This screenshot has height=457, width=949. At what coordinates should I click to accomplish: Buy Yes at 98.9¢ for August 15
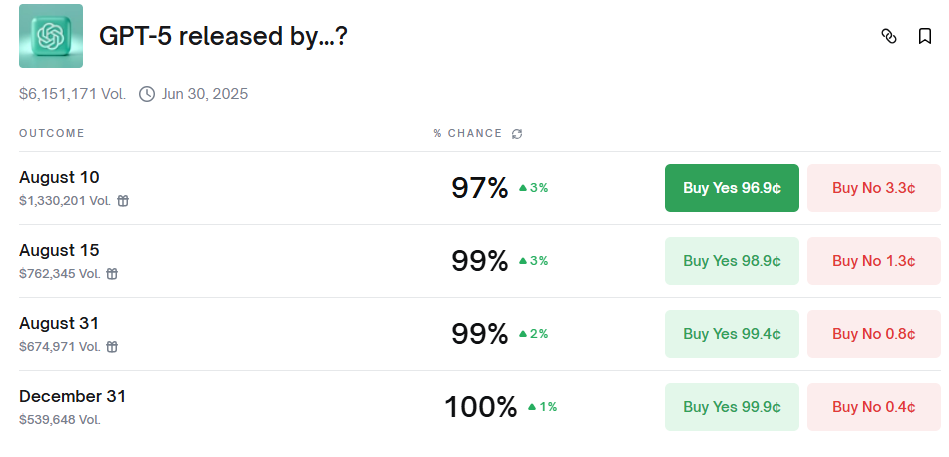click(732, 261)
